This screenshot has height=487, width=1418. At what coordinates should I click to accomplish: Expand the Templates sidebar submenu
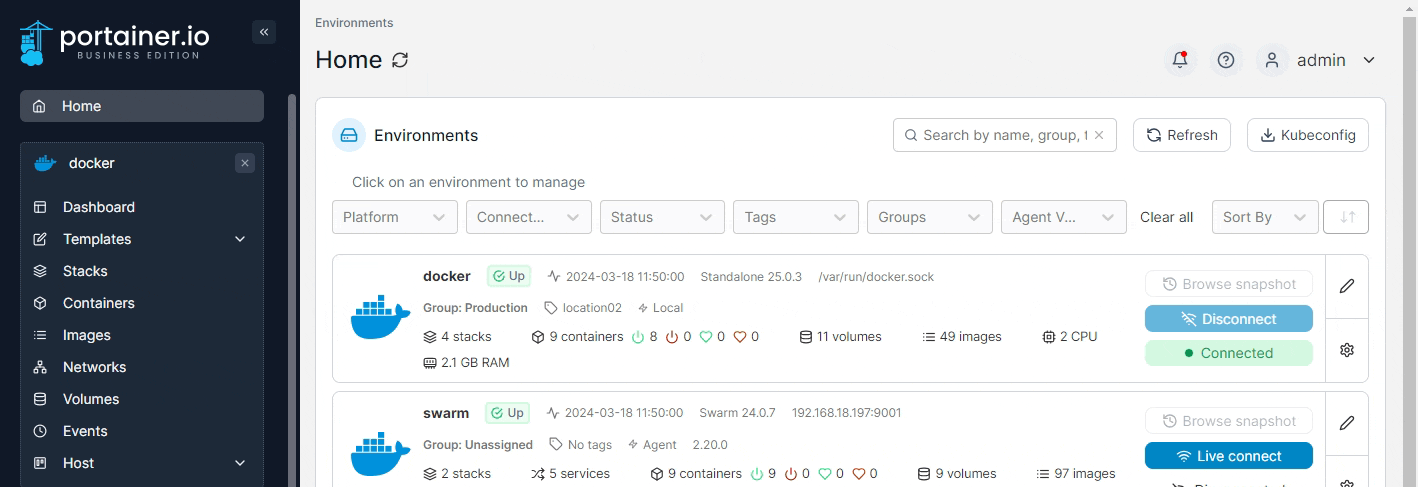point(240,239)
